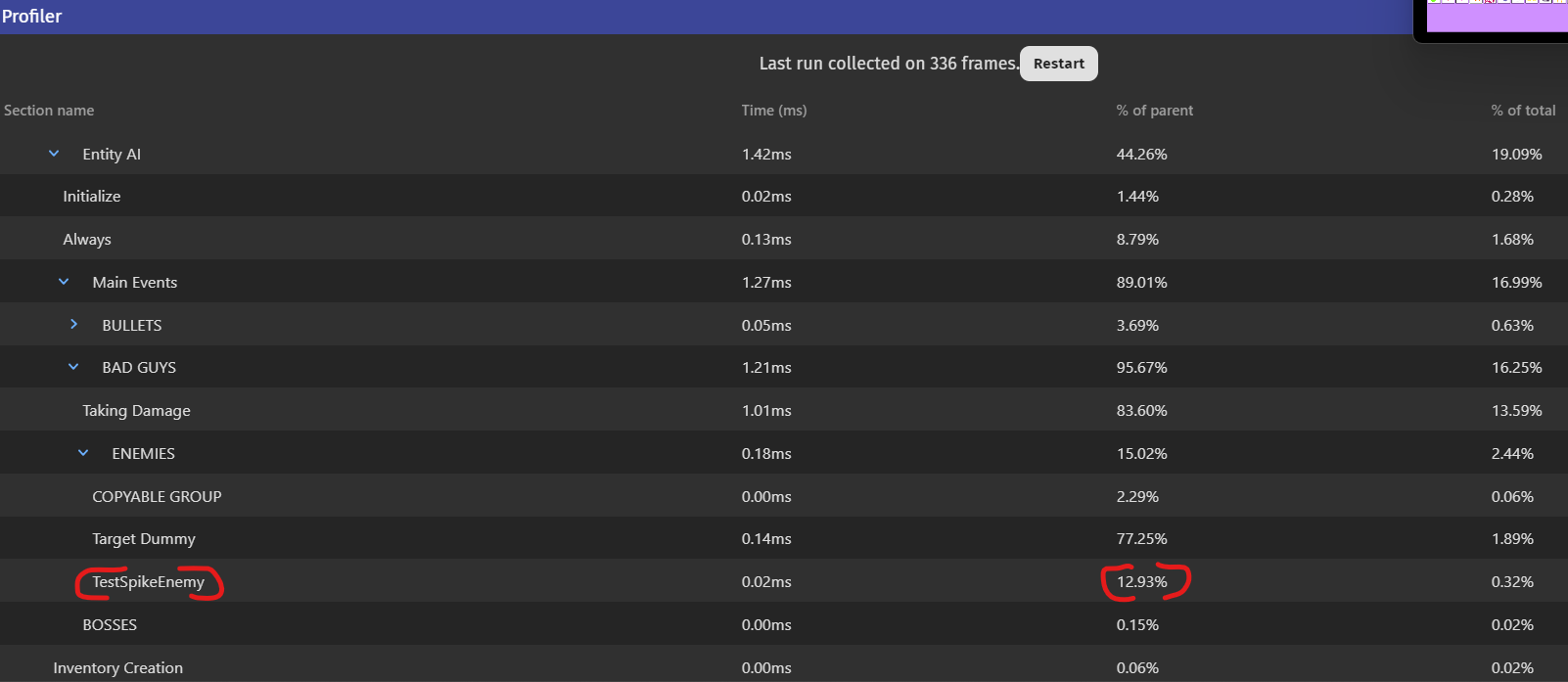
Task: Collapse the Main Events chevron
Action: pyautogui.click(x=64, y=282)
